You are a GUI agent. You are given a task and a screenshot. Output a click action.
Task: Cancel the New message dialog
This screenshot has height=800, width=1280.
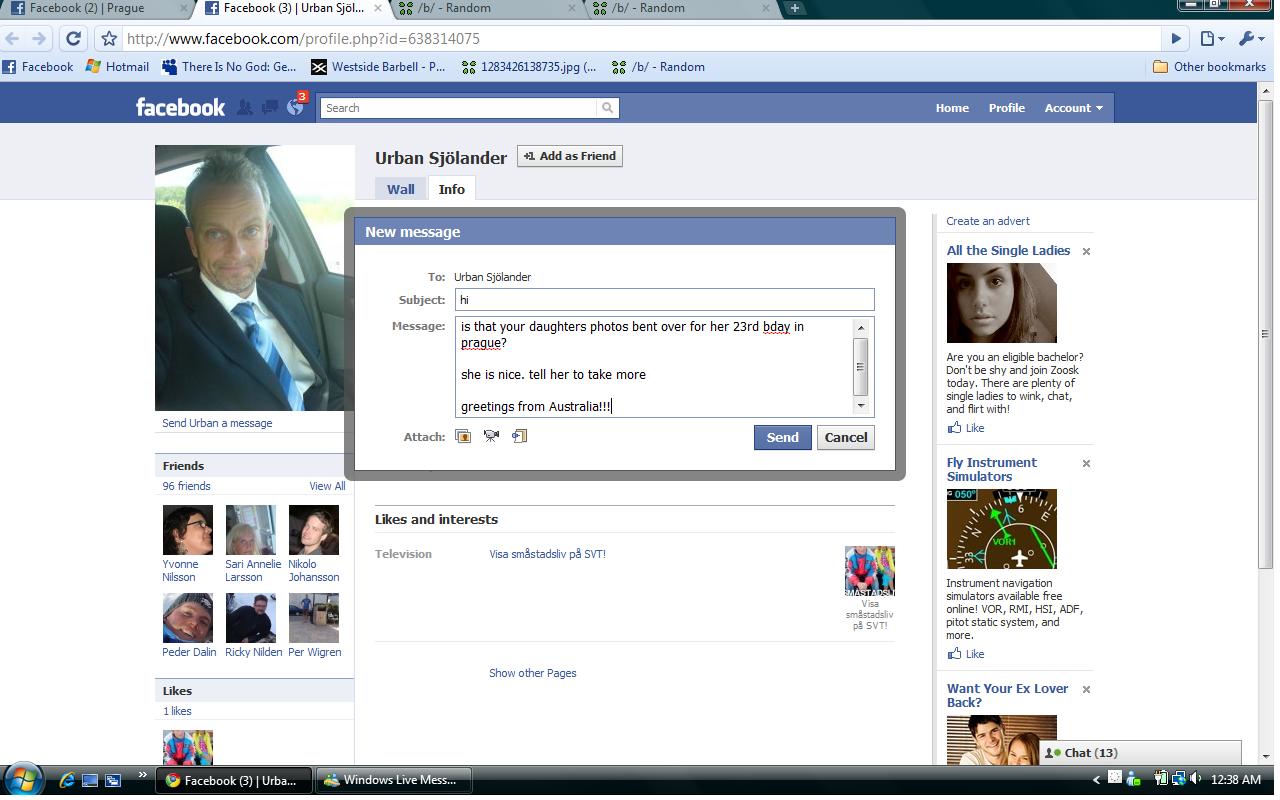tap(846, 437)
